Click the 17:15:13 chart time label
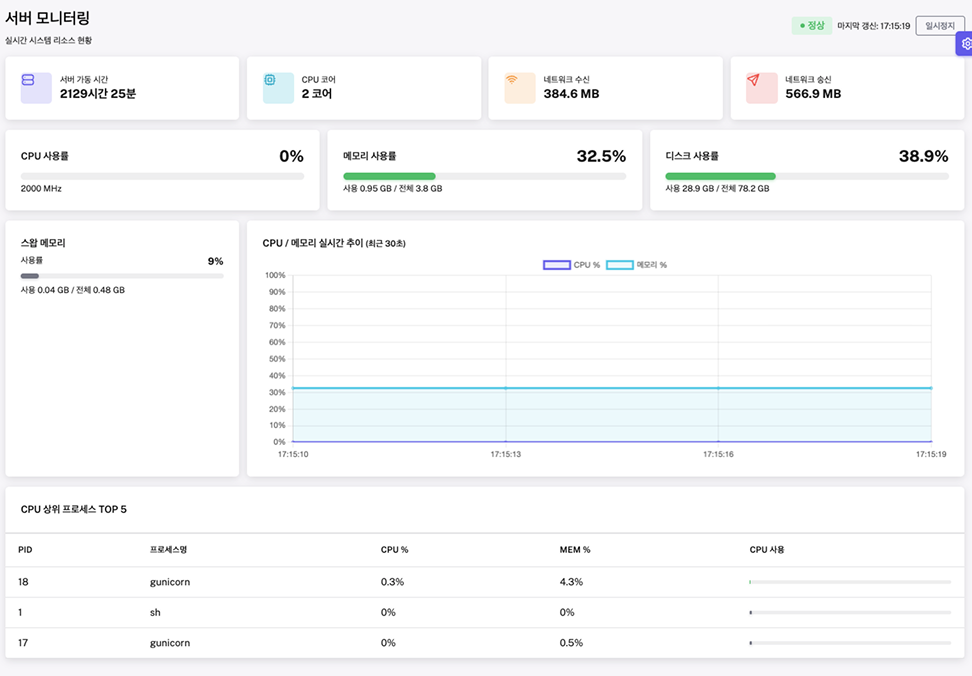Screen dimensions: 972x676 tap(506, 454)
